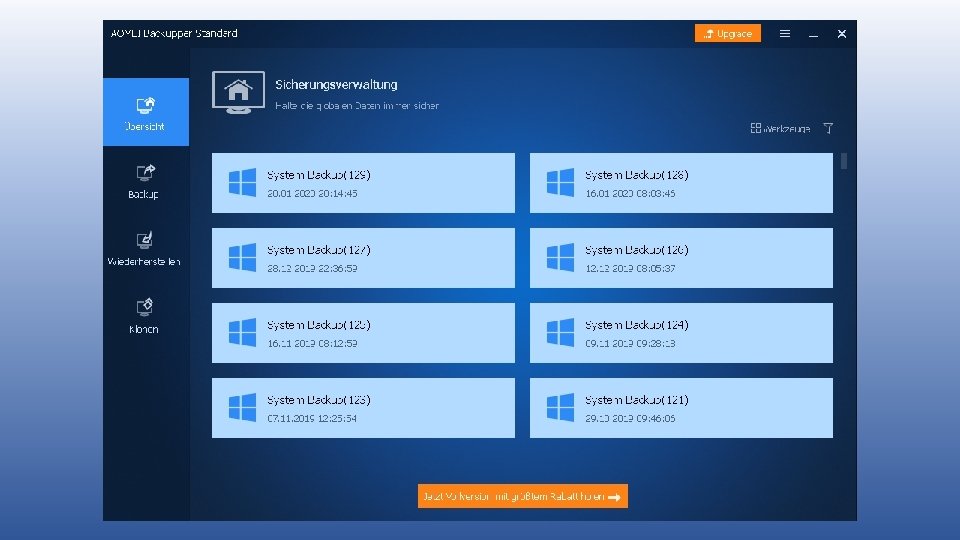Open the hamburger menu in title bar
The height and width of the screenshot is (540, 960).
[x=785, y=34]
